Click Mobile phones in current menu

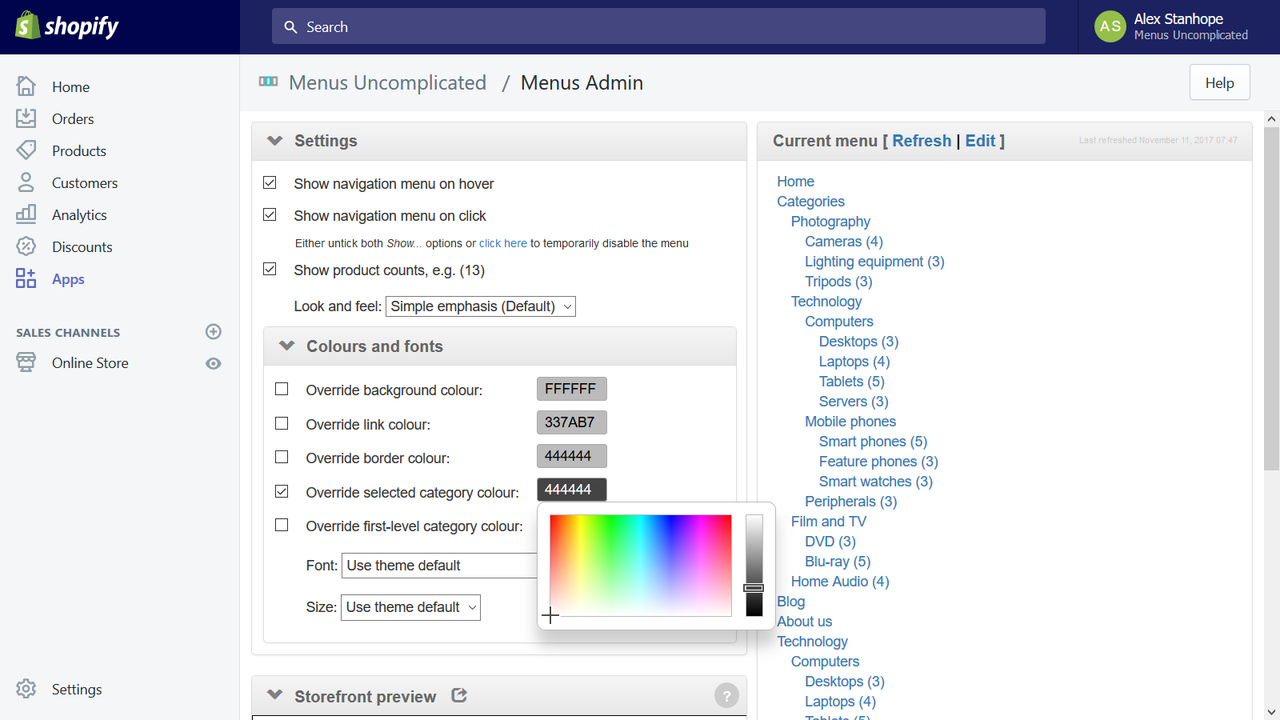[x=850, y=421]
